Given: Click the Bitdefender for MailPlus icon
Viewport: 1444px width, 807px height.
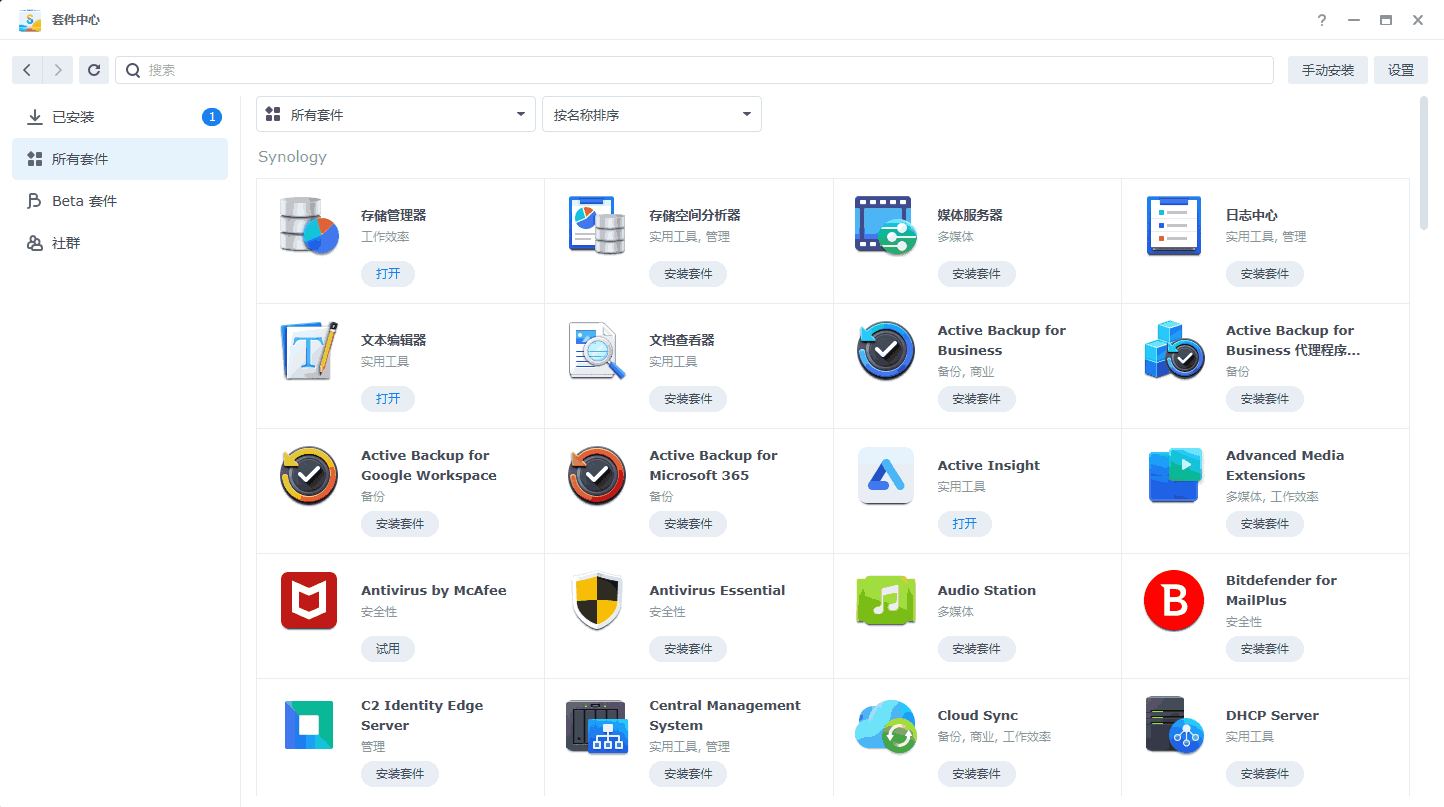Looking at the screenshot, I should point(1174,600).
